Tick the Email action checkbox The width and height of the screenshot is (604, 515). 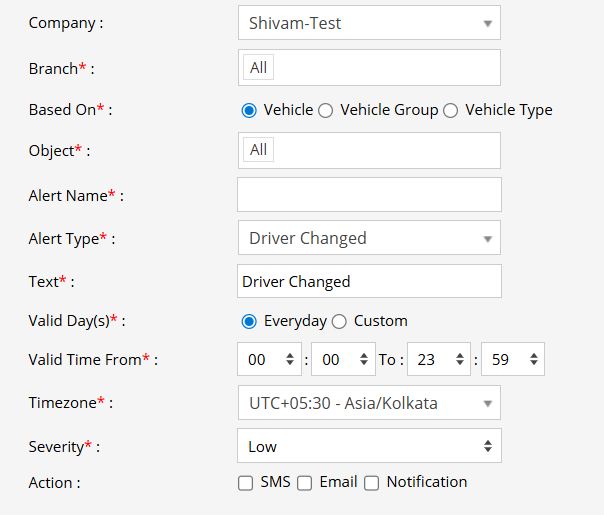tap(305, 483)
